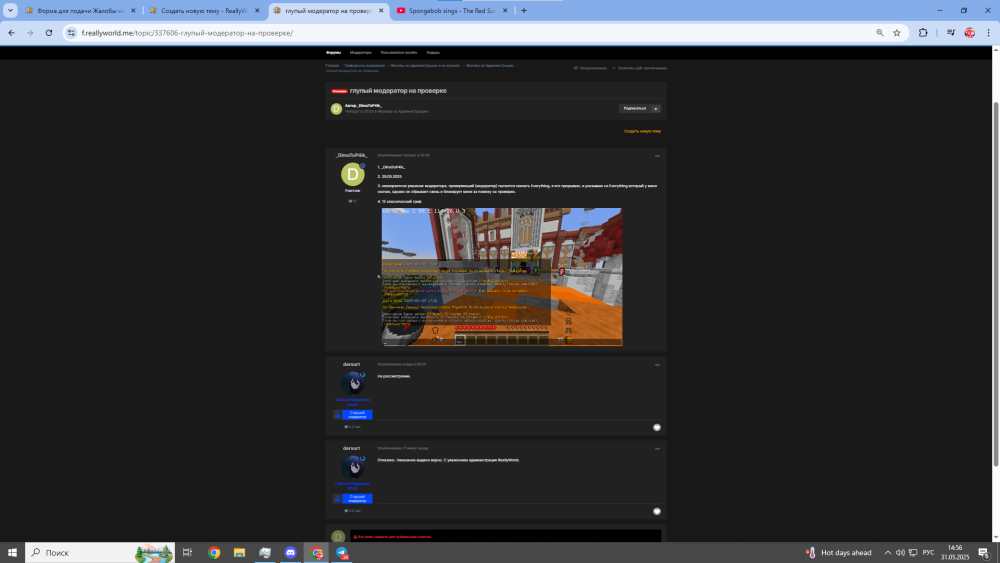The width and height of the screenshot is (1000, 563).
Task: Open site information icon in address bar
Action: coord(71,33)
